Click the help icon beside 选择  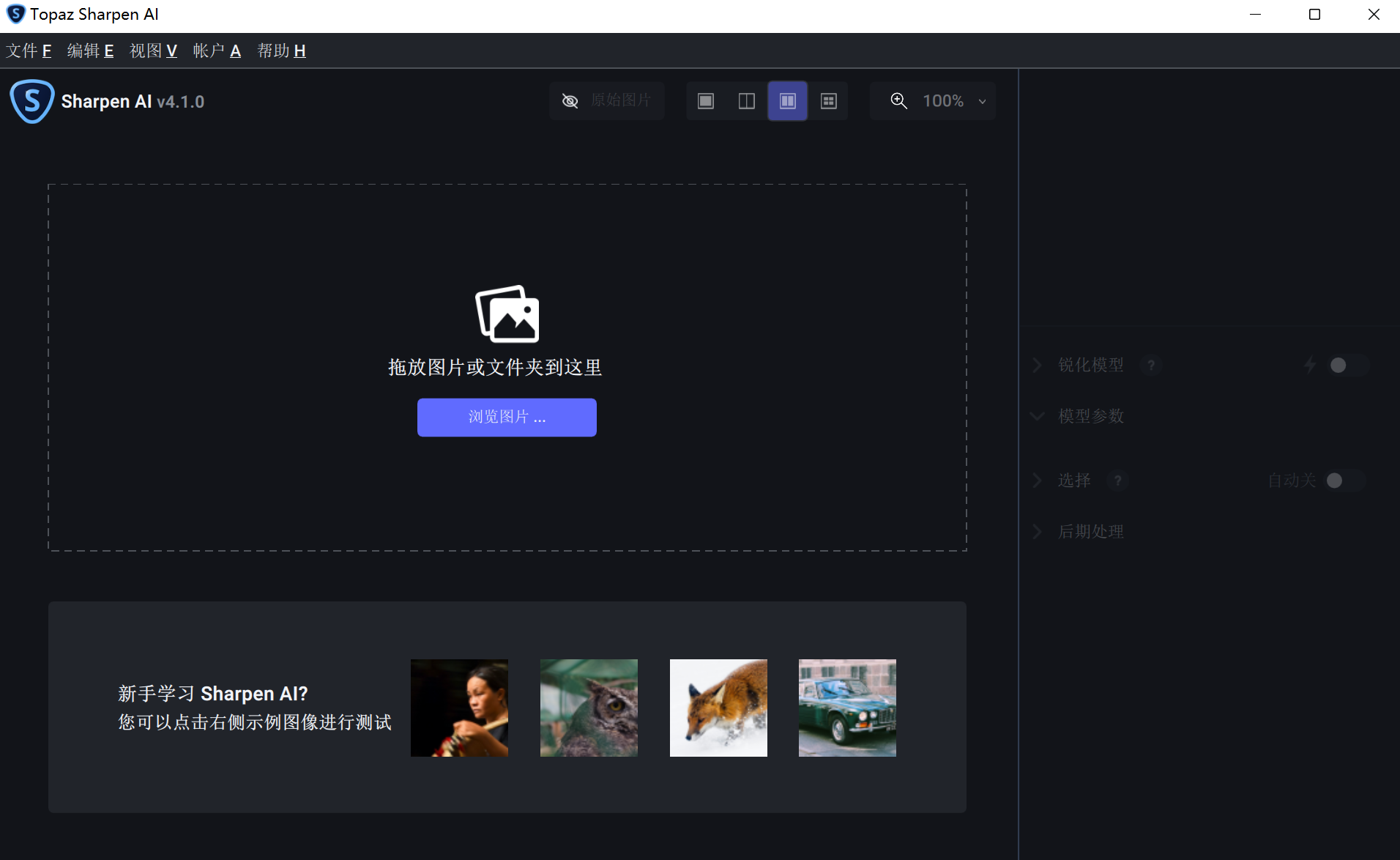[x=1117, y=481]
